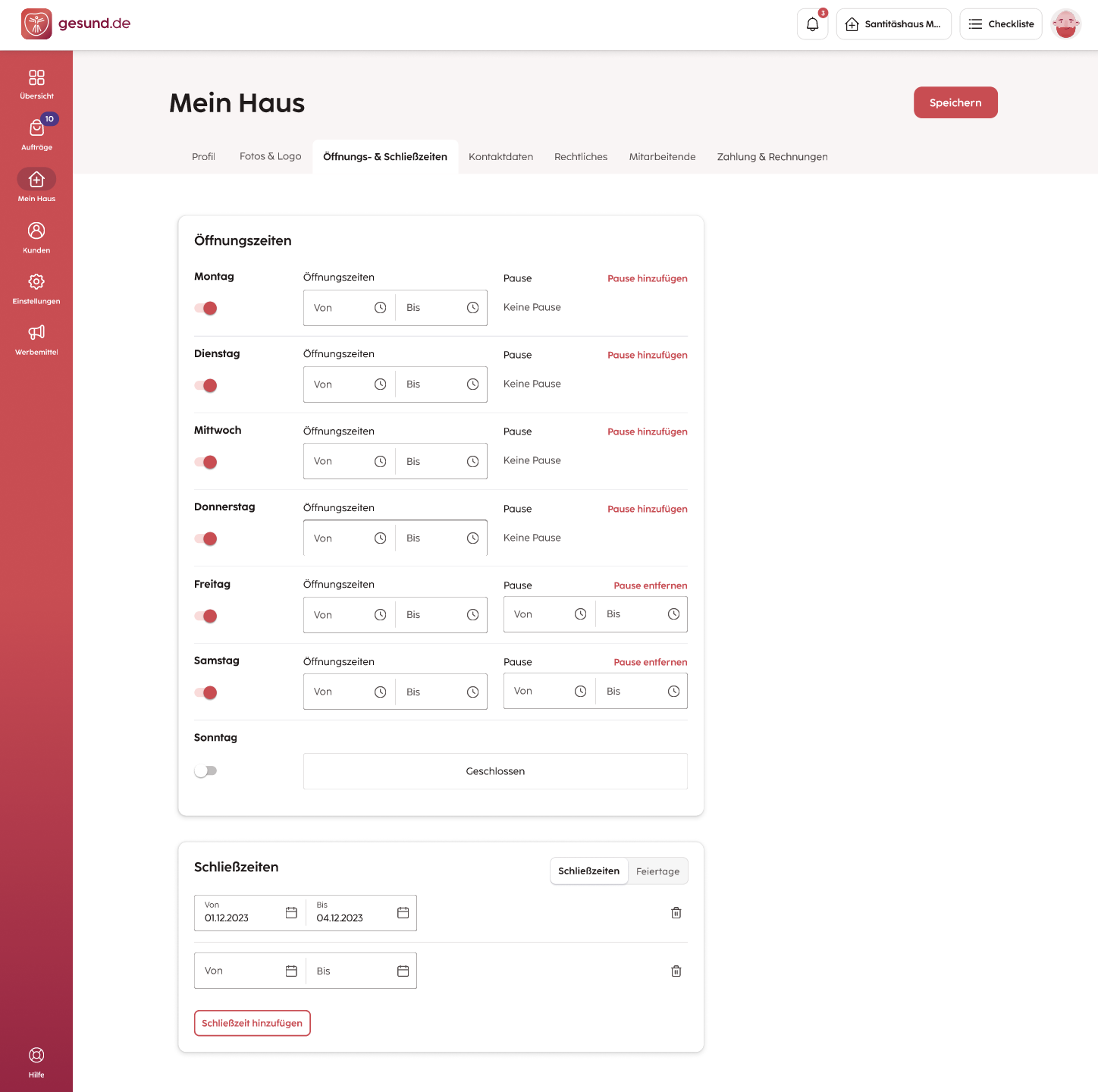Screen dimensions: 1098x1092
Task: Open Santitäshaus location selector
Action: tap(893, 24)
